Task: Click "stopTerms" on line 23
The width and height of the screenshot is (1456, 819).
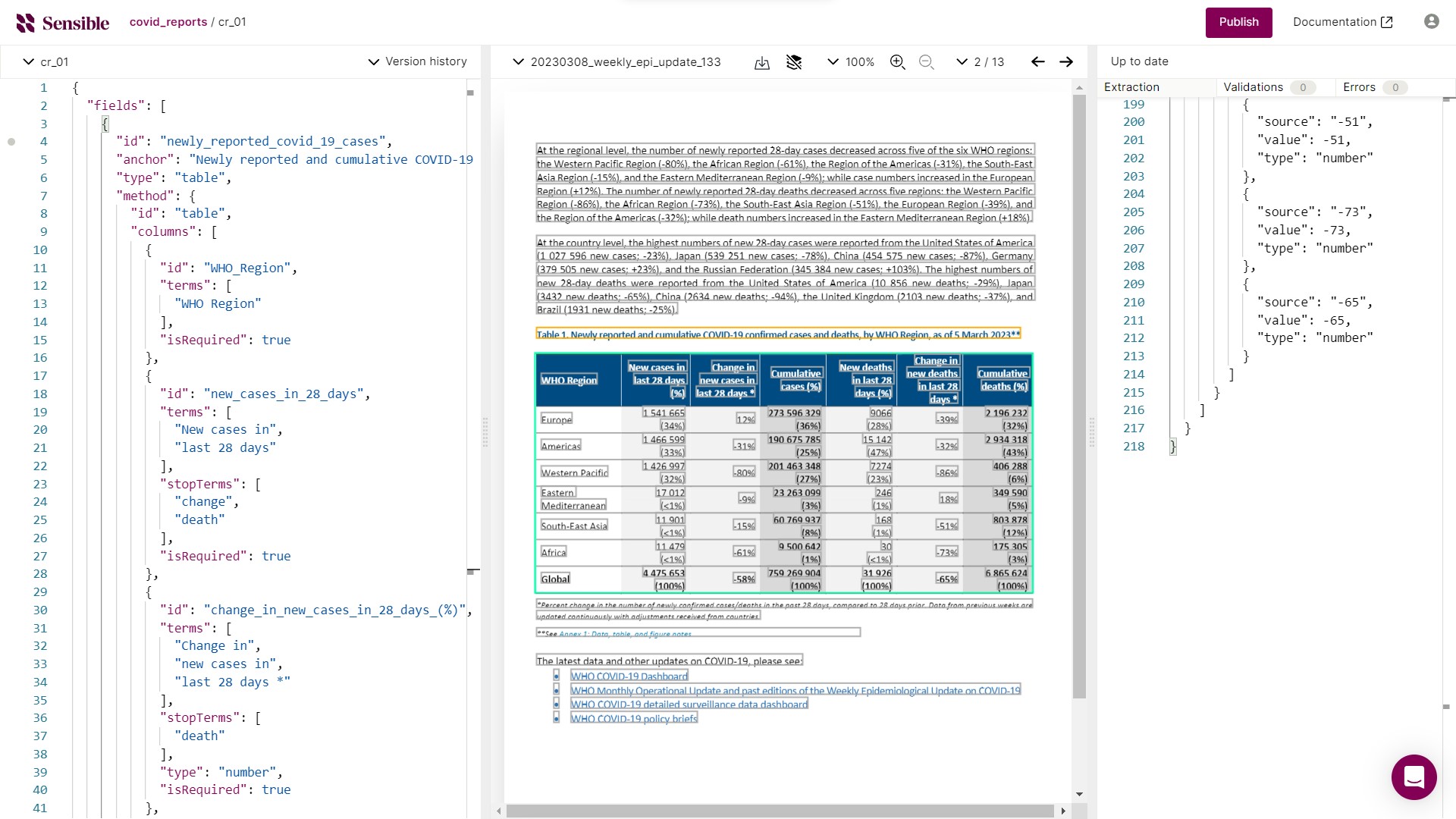Action: [x=202, y=485]
